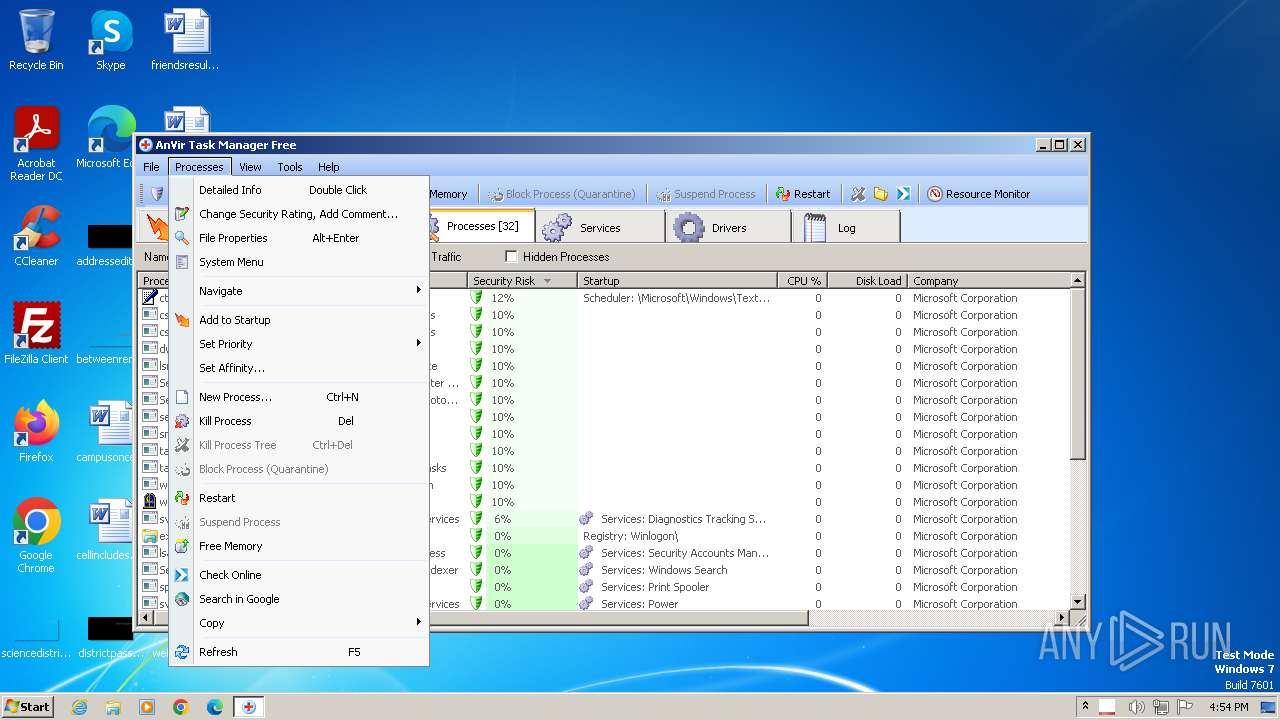Select Services: Windows Search startup entry
The width and height of the screenshot is (1280, 720).
coord(664,570)
